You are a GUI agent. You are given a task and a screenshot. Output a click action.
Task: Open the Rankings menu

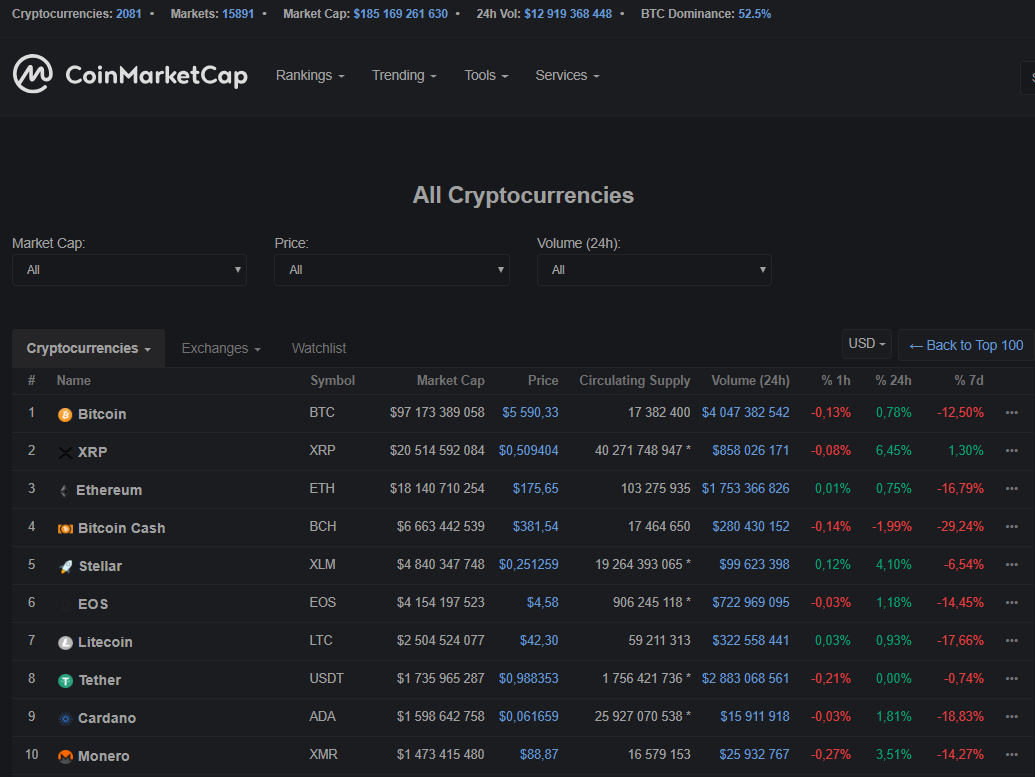pyautogui.click(x=310, y=76)
